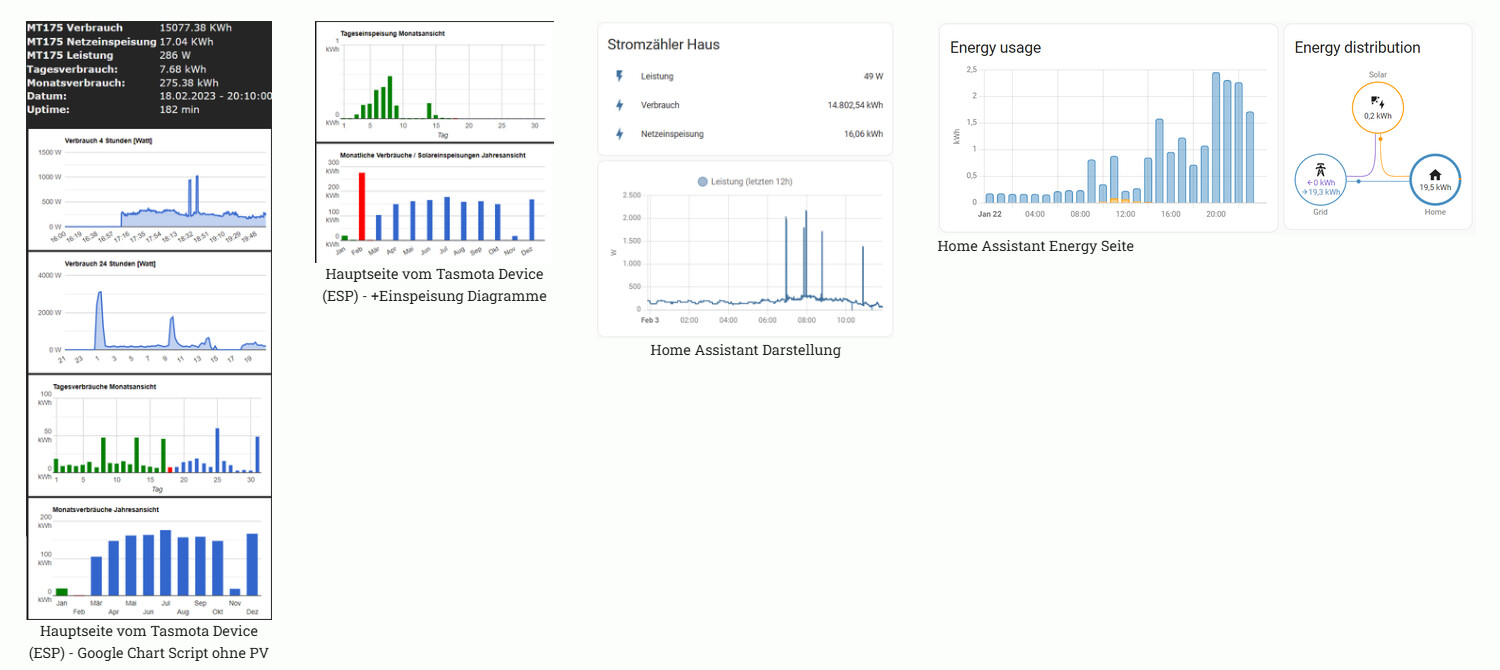Open the Verbrauch 14.802,54 kWh value
The width and height of the screenshot is (1500, 670).
[855, 105]
